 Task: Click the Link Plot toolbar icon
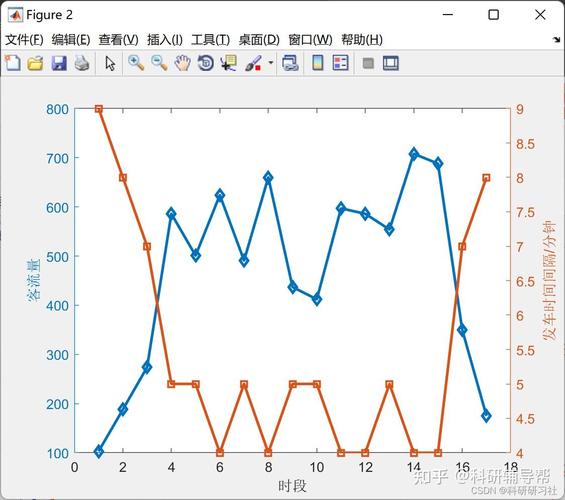tap(290, 63)
